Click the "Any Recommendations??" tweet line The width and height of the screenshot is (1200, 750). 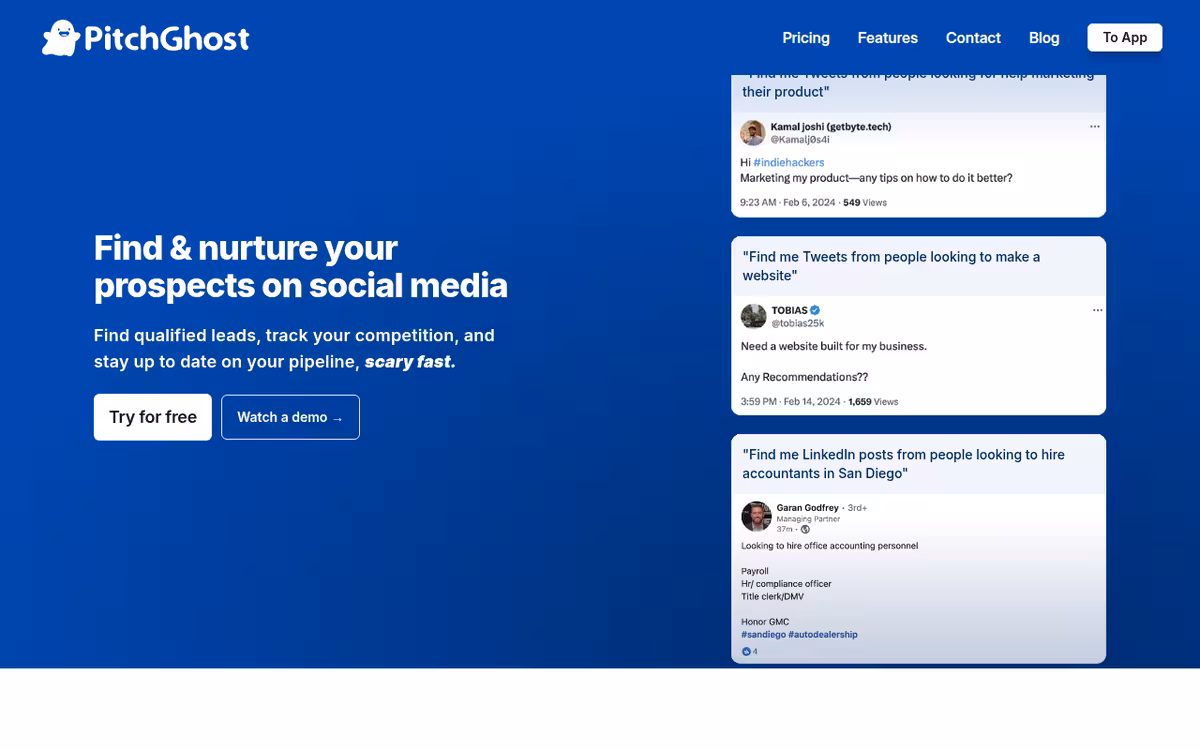(804, 377)
